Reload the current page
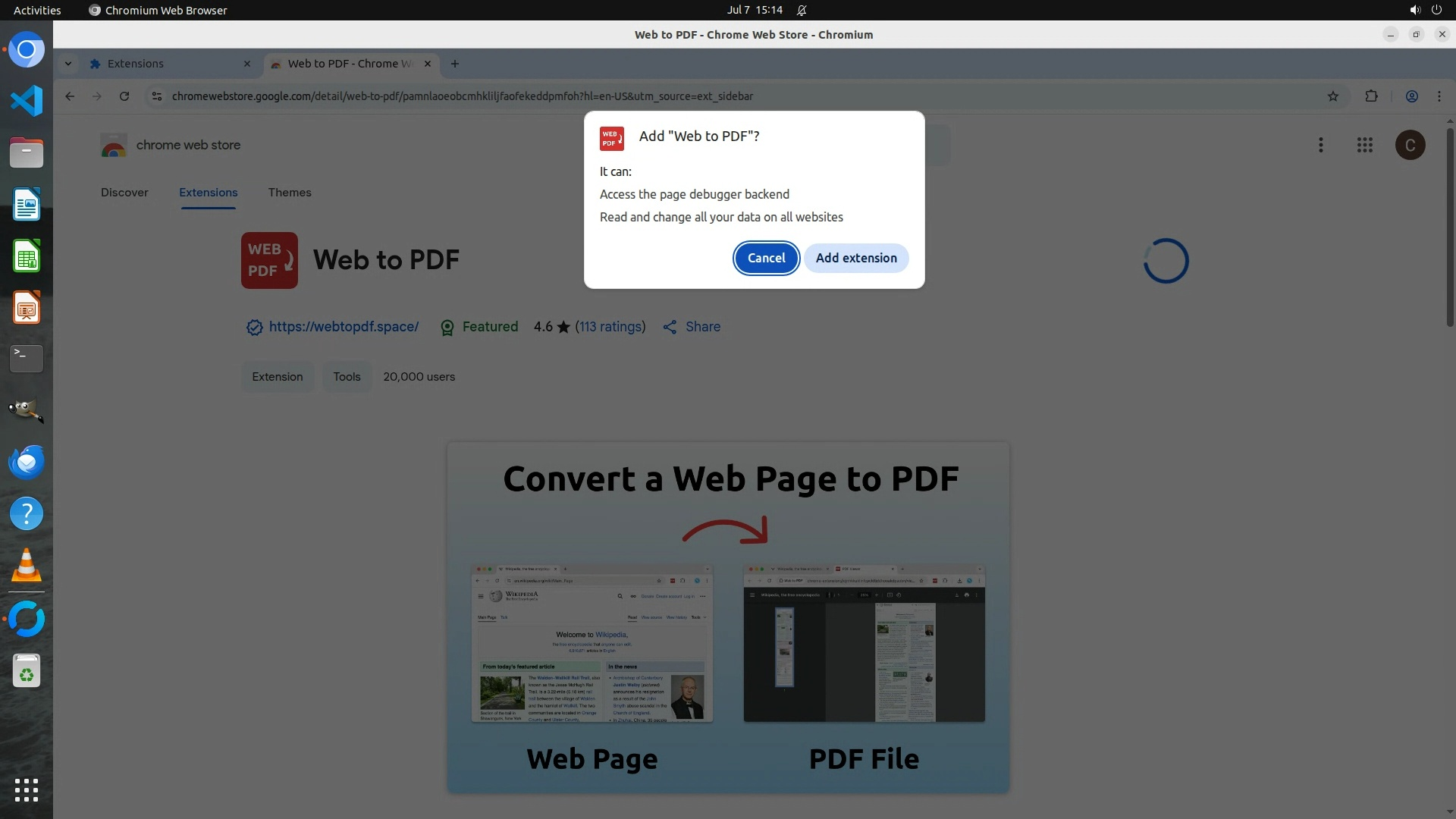The height and width of the screenshot is (819, 1456). tap(124, 96)
